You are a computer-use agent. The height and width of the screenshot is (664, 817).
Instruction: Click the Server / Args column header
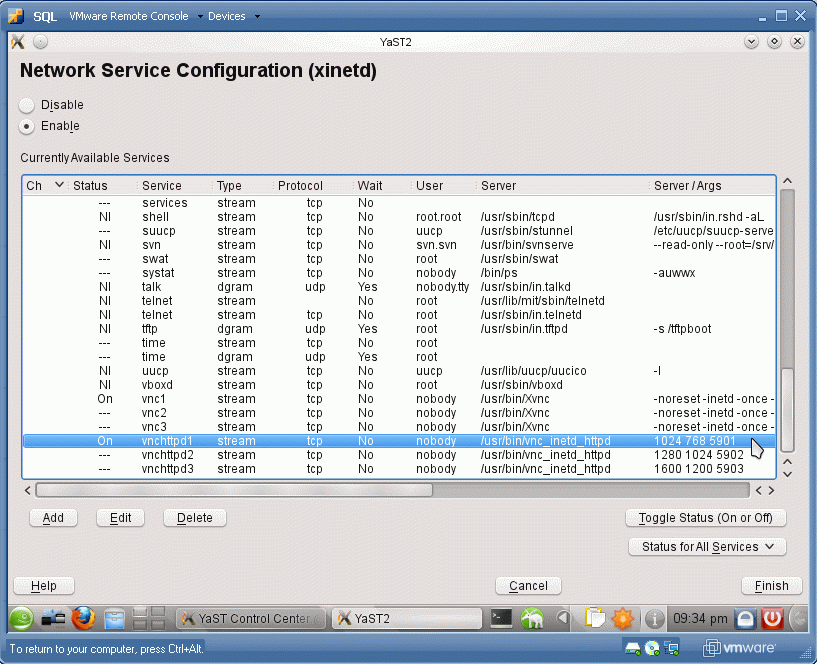712,186
